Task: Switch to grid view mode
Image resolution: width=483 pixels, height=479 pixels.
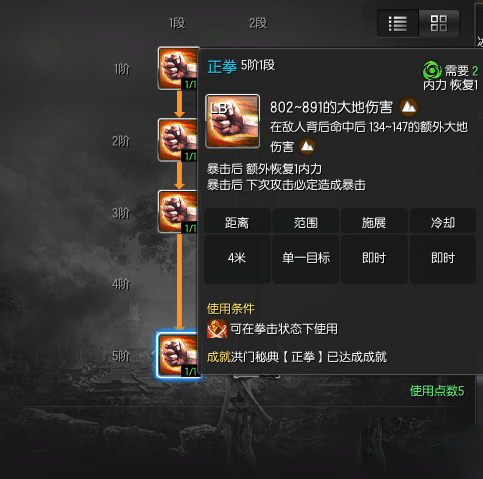Action: point(439,23)
